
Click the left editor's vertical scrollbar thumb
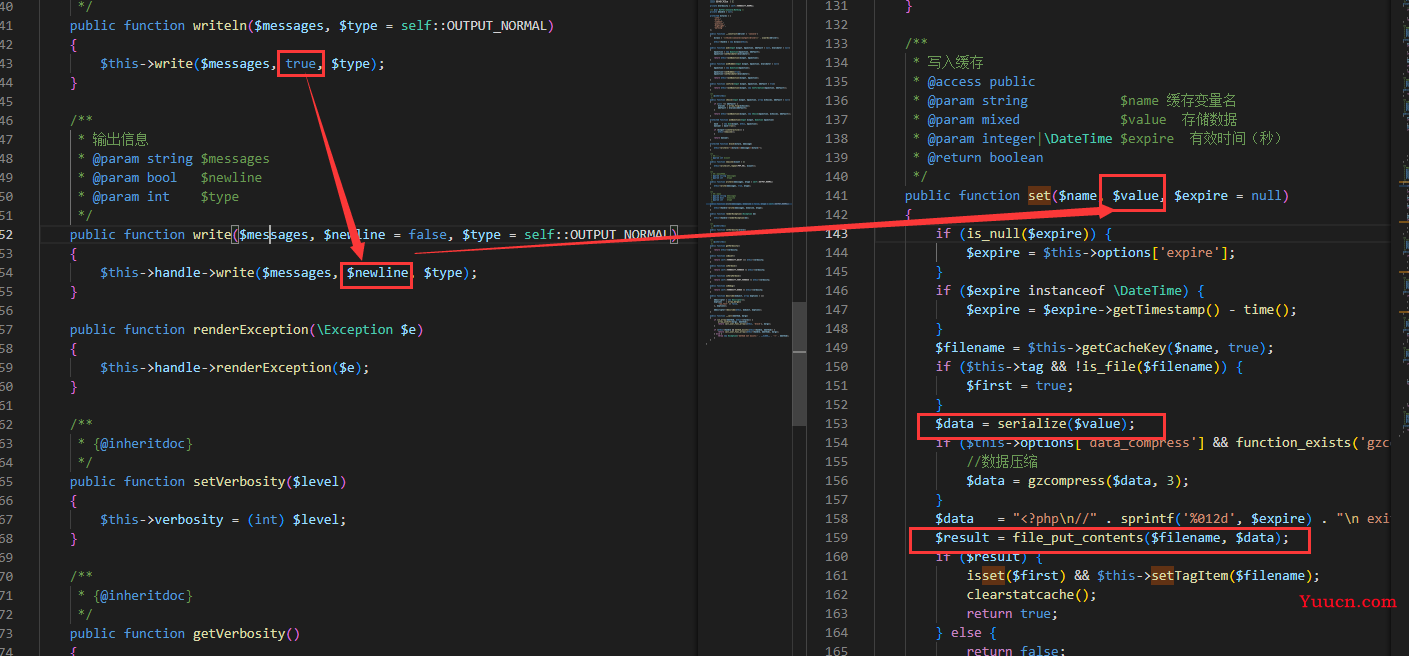[x=799, y=364]
